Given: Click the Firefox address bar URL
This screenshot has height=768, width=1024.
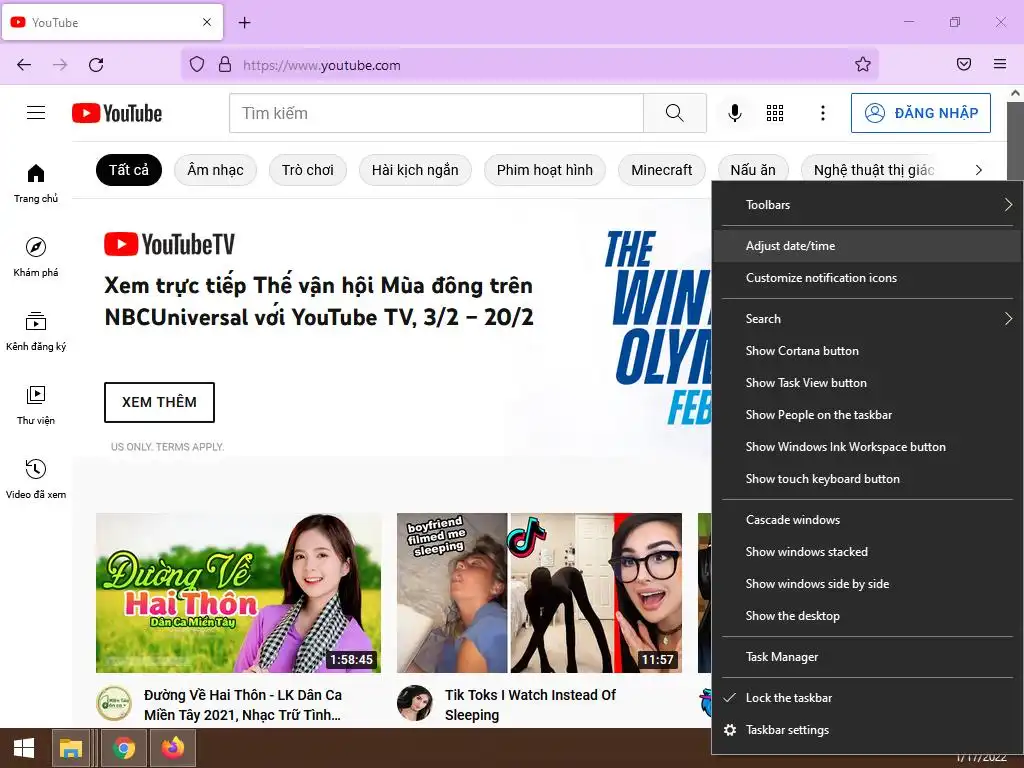Looking at the screenshot, I should 322,65.
